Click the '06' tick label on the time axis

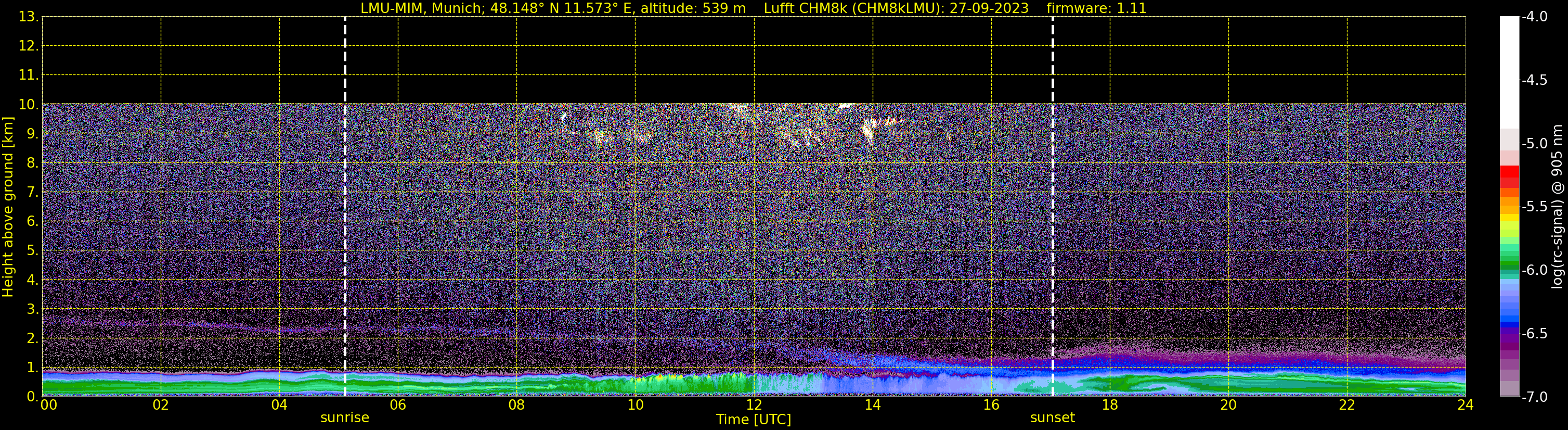(398, 405)
